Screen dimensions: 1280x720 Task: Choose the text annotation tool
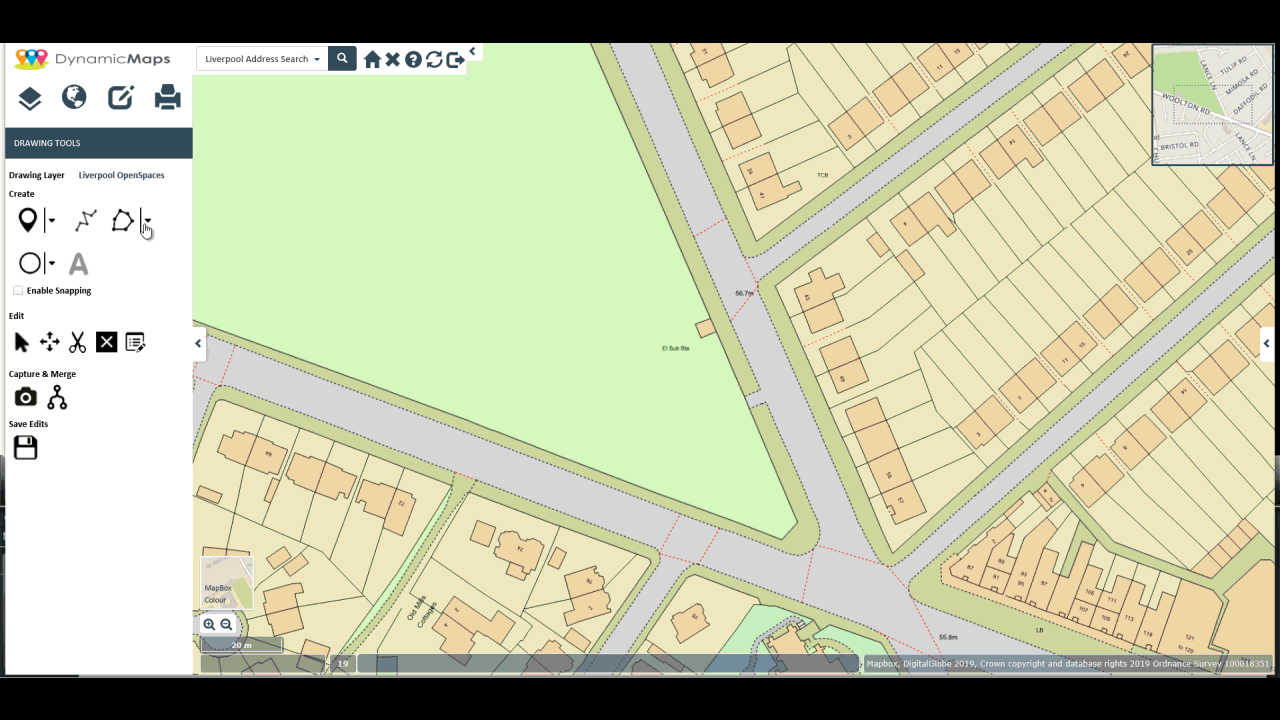coord(78,264)
